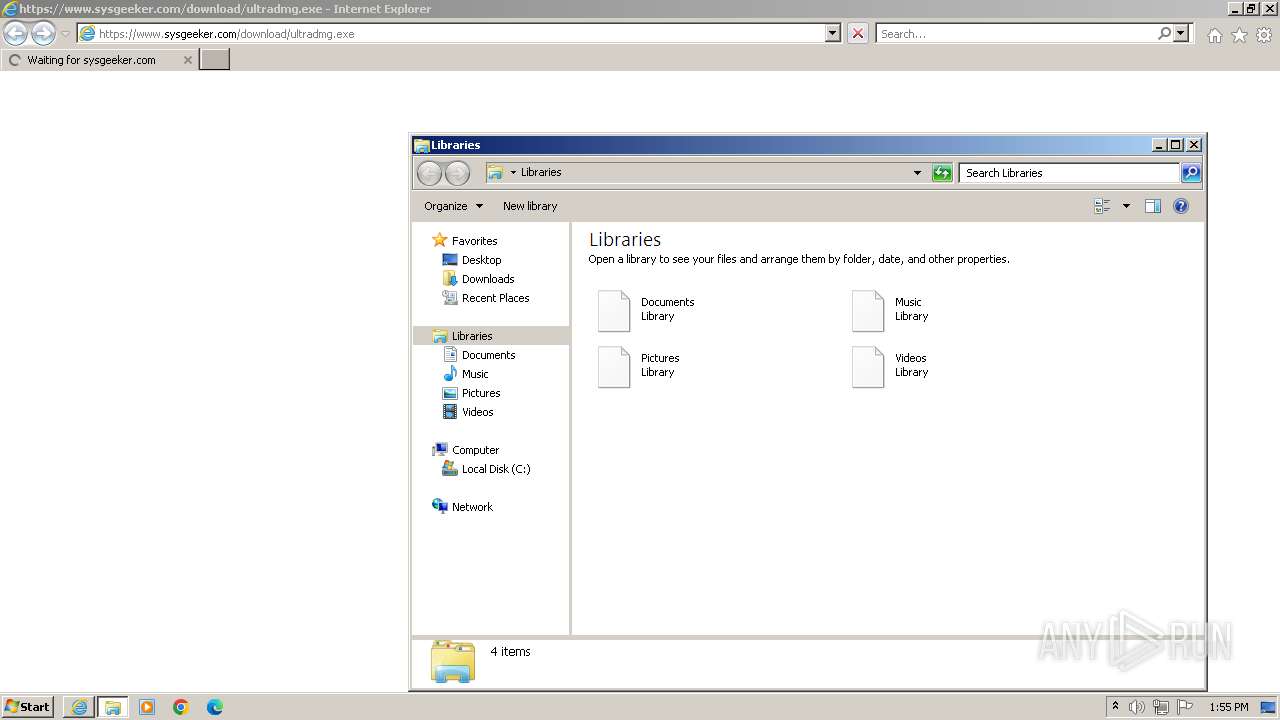The height and width of the screenshot is (720, 1280).
Task: Open the view options dropdown arrow
Action: click(x=1126, y=206)
